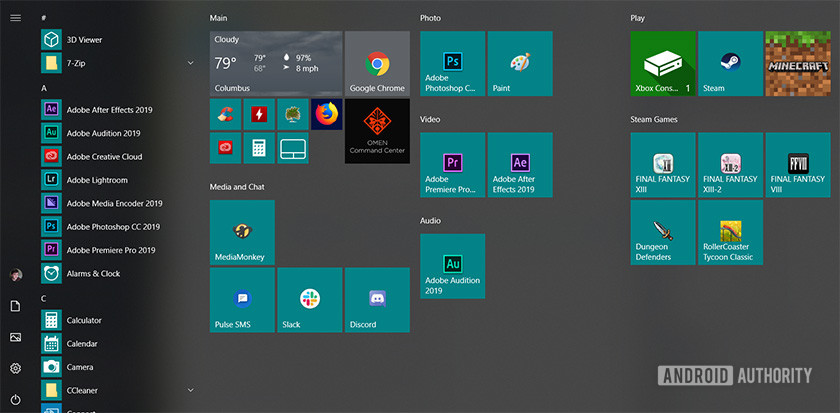Open the Adobe Audition 2019 tile
This screenshot has height=413, width=840.
point(453,266)
